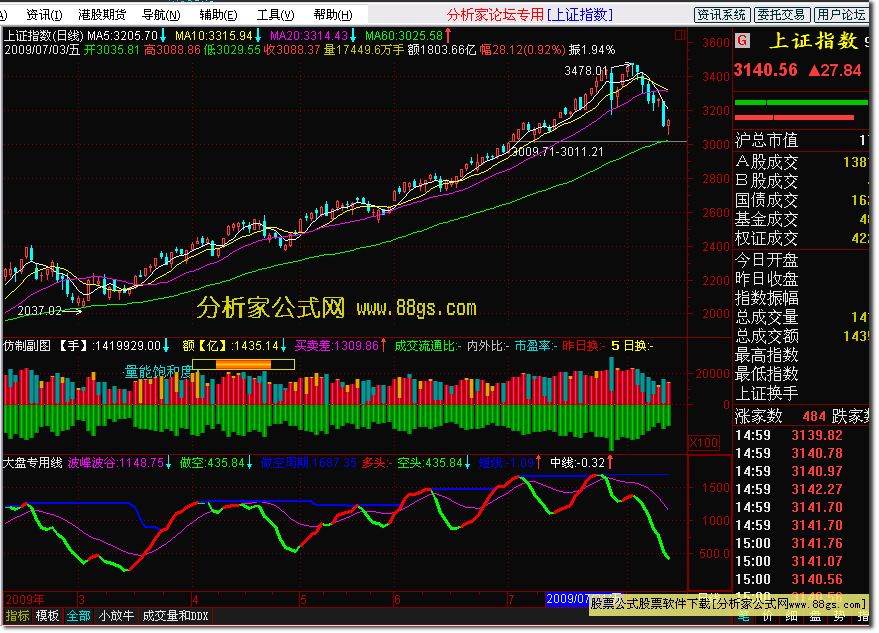
Task: Click the 3009.71-3011.21 gap annotation
Action: pos(558,151)
